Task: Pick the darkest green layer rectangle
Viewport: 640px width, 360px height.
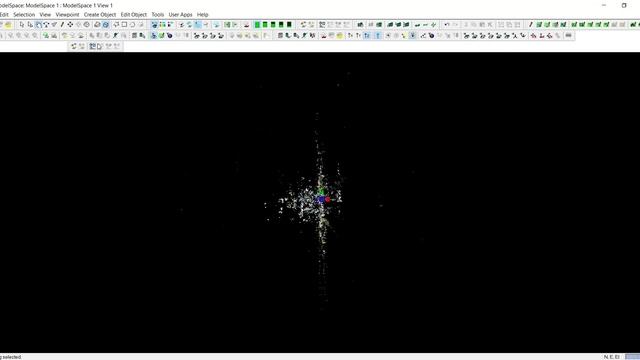Action: [289, 25]
